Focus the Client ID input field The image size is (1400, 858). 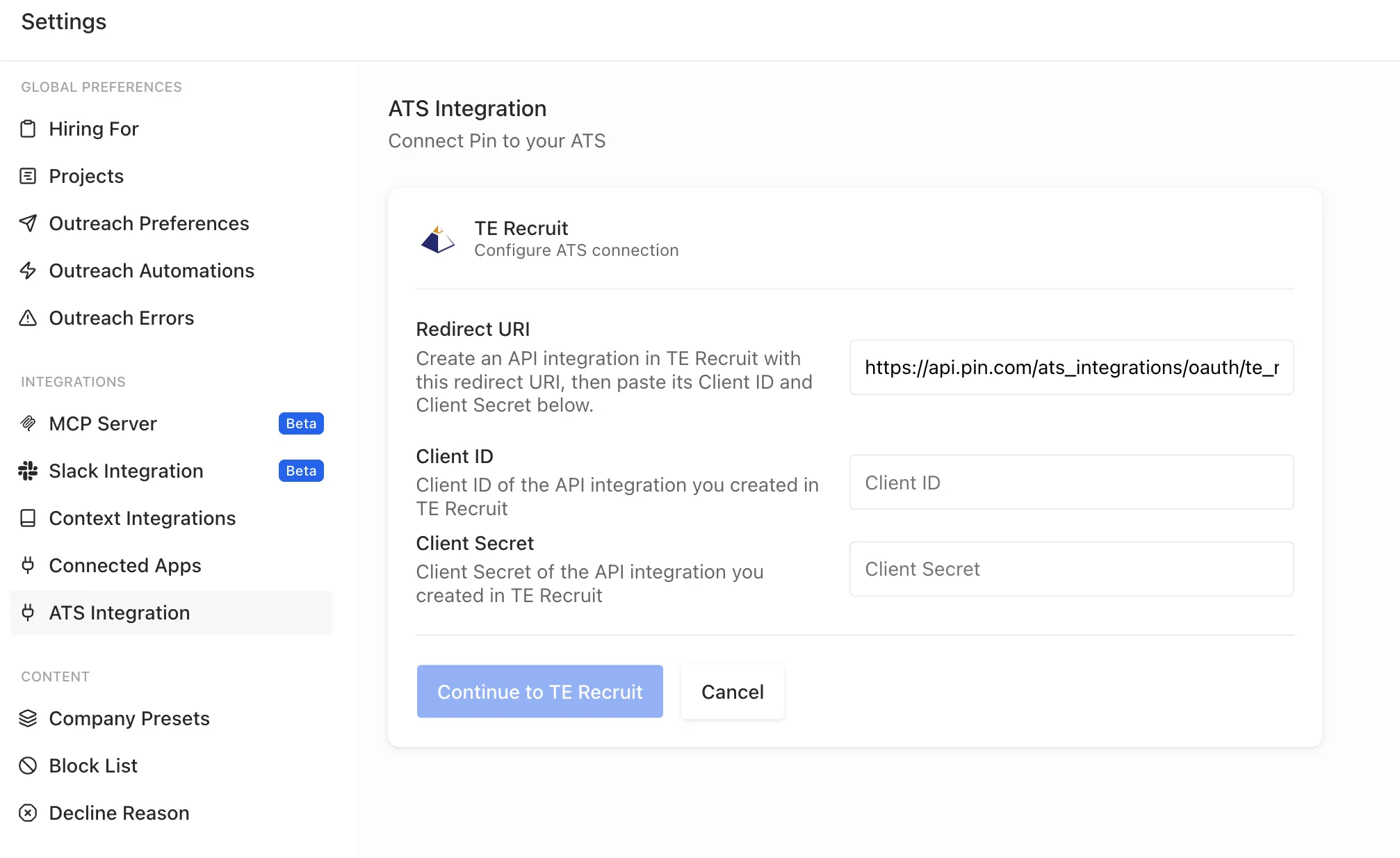(1071, 483)
